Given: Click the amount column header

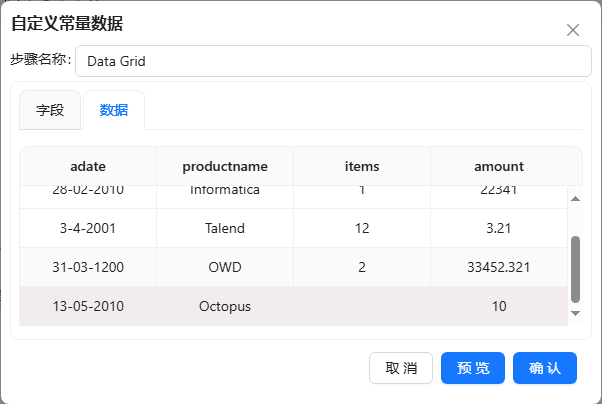Looking at the screenshot, I should (499, 166).
